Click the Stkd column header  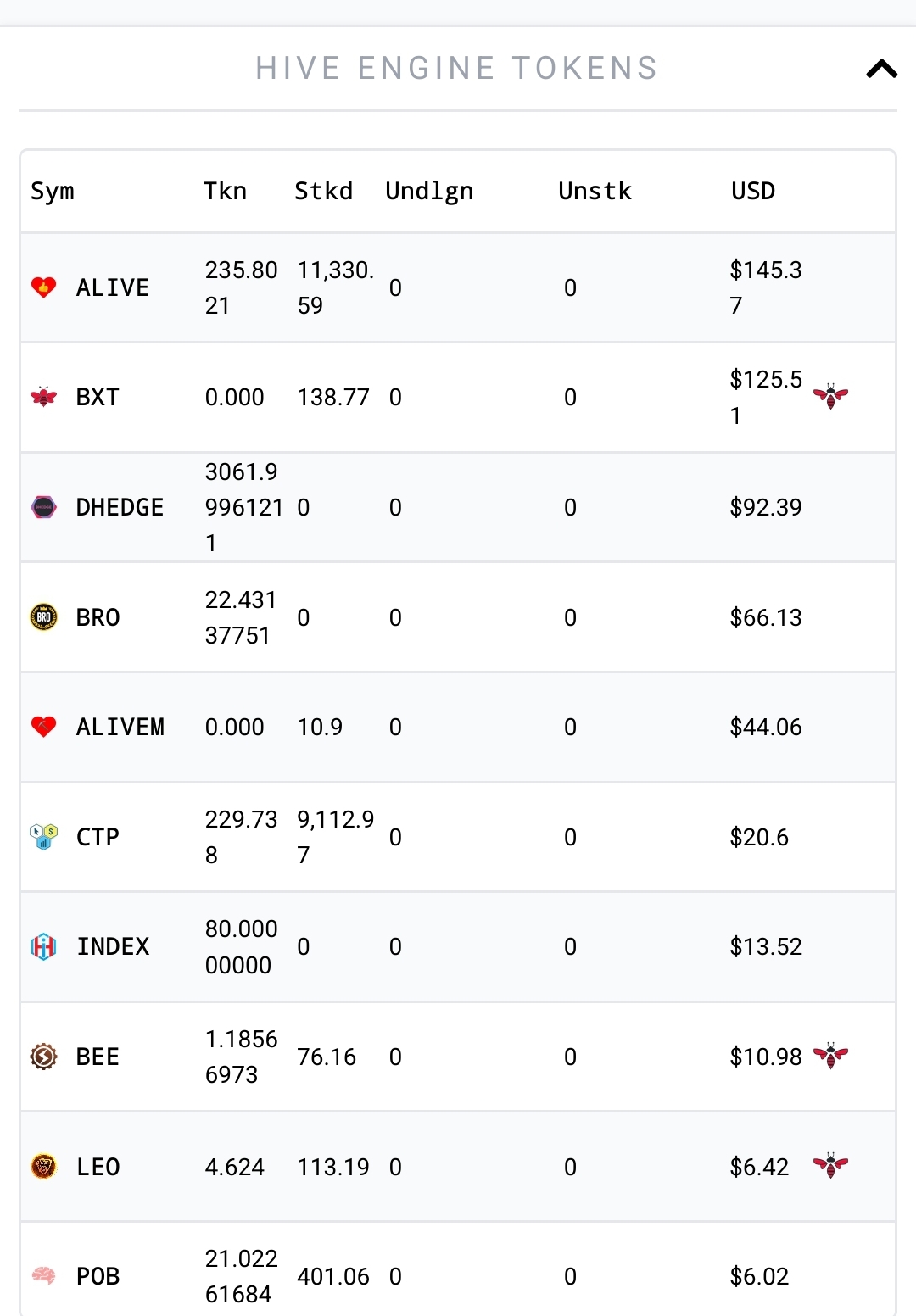tap(323, 191)
